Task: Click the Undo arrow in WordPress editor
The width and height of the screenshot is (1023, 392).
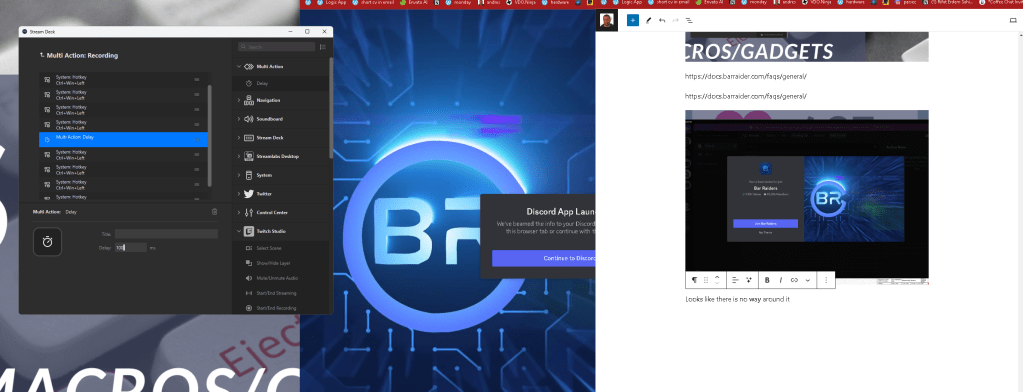Action: coord(662,20)
